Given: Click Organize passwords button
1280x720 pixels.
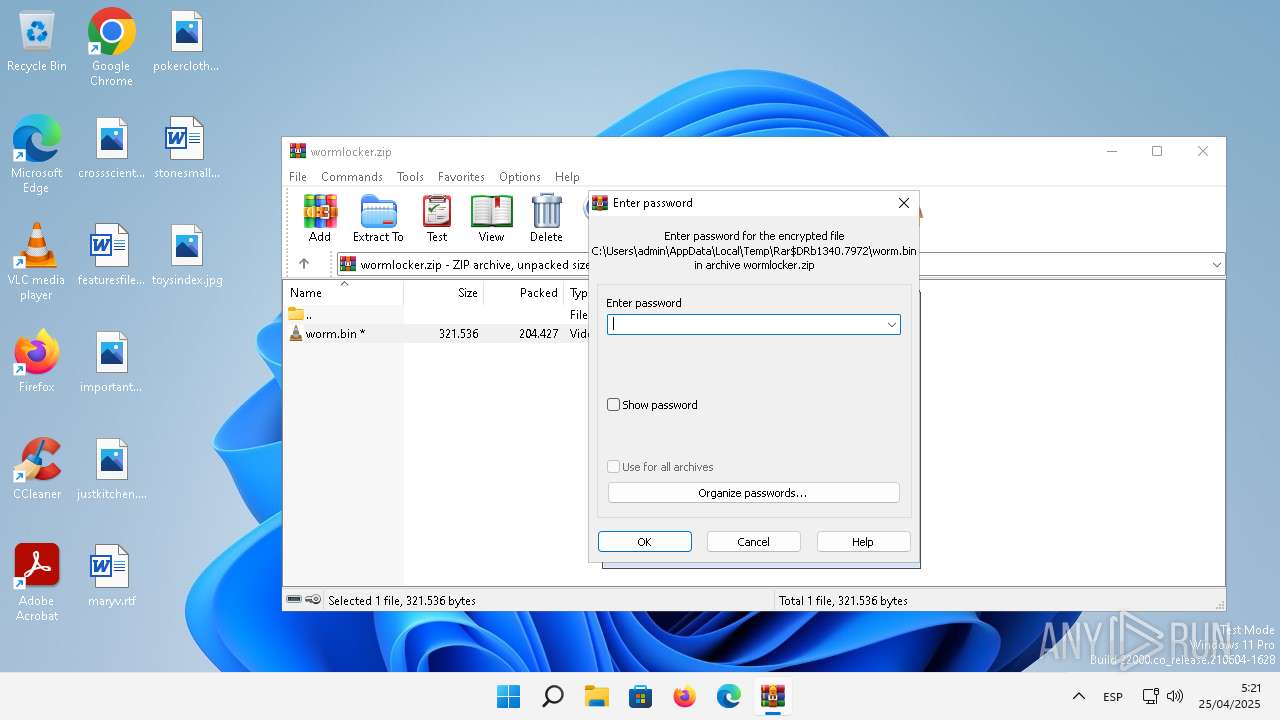Looking at the screenshot, I should (754, 493).
